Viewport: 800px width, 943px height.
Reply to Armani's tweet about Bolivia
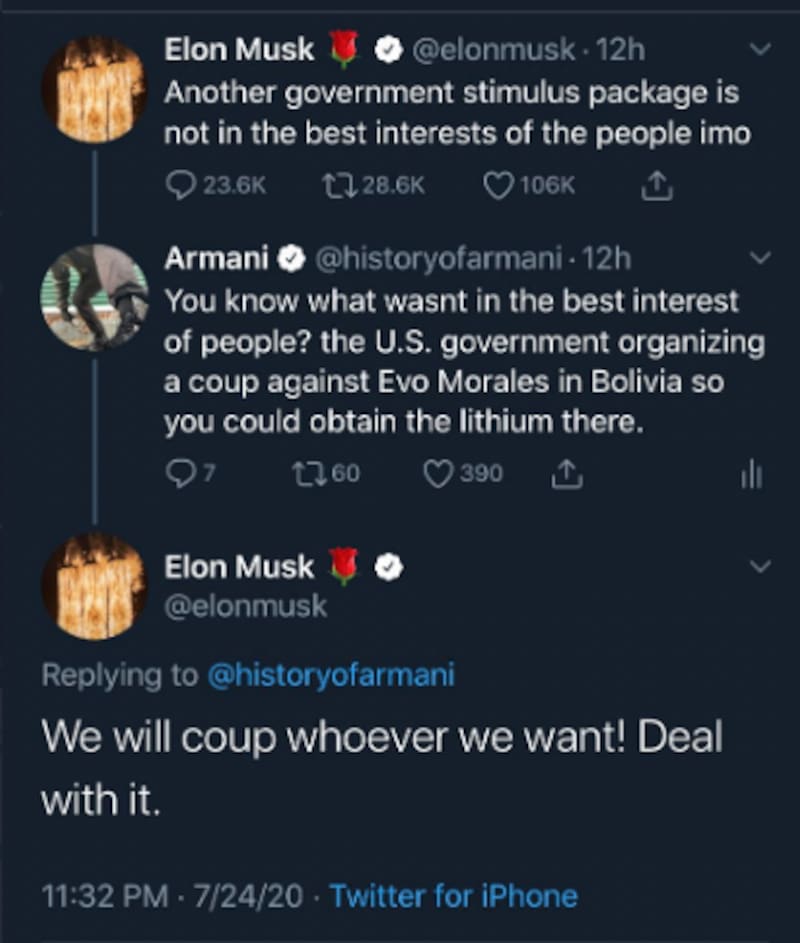[x=178, y=473]
